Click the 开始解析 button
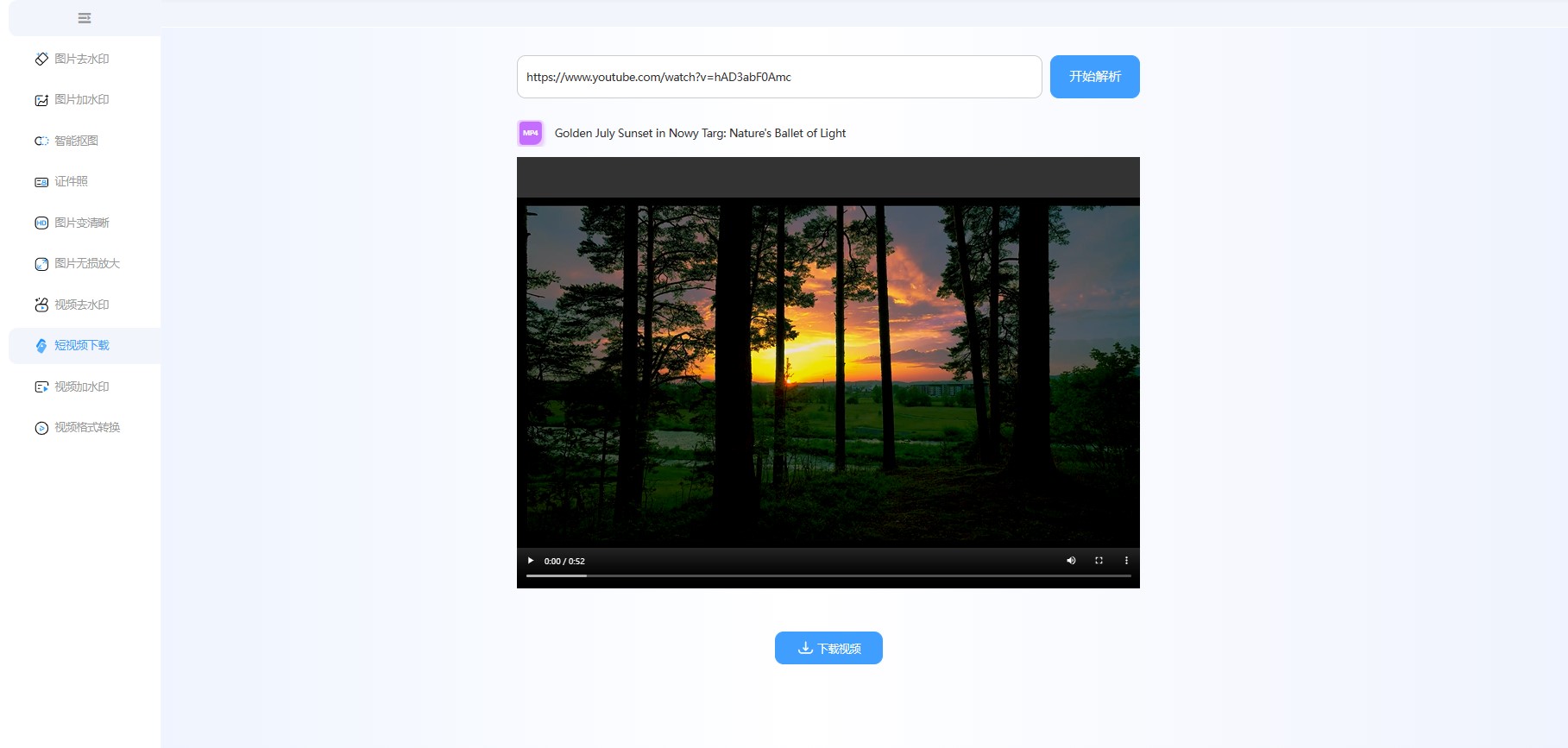The image size is (1568, 748). click(1094, 77)
